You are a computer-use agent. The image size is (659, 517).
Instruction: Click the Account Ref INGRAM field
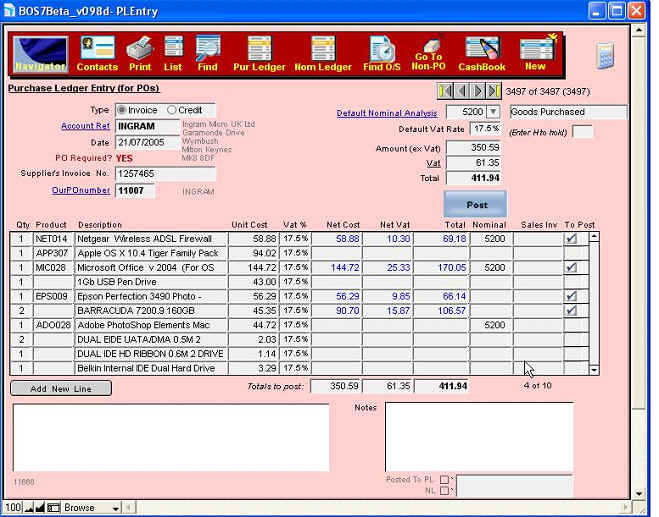tap(148, 127)
